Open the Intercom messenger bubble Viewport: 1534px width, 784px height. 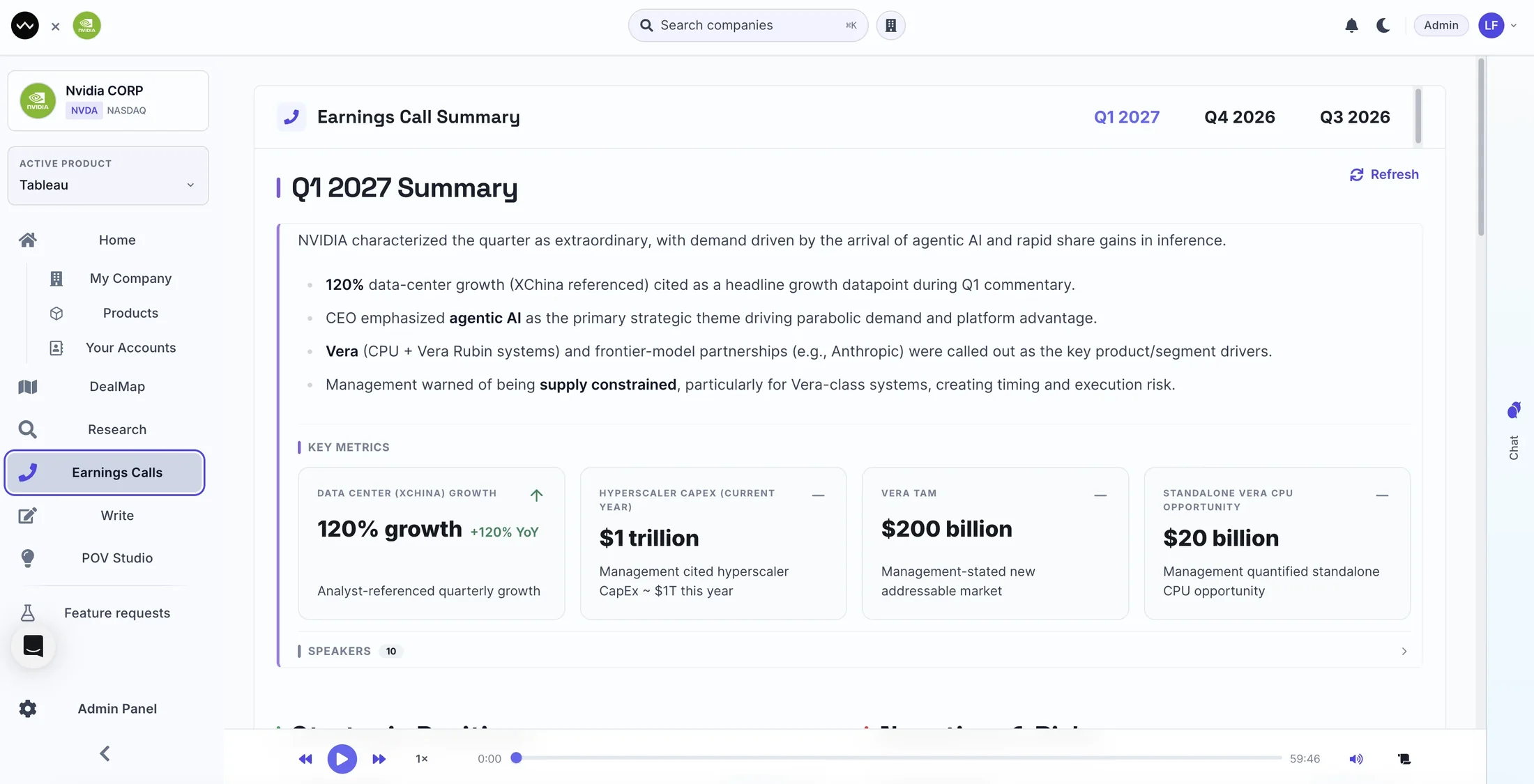33,646
